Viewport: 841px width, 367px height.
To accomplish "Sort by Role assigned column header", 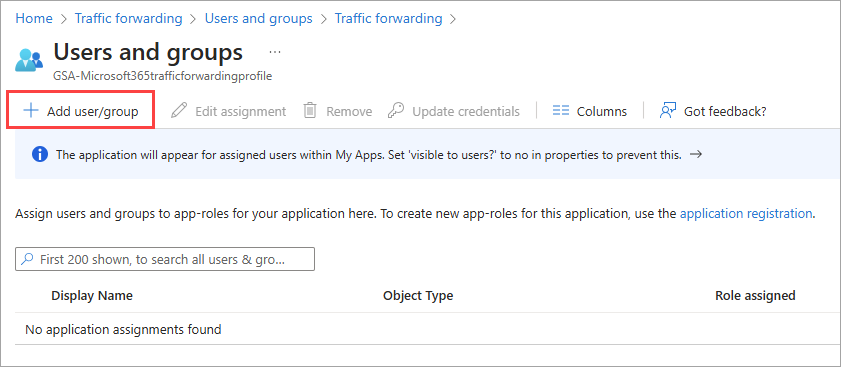I will pos(755,296).
